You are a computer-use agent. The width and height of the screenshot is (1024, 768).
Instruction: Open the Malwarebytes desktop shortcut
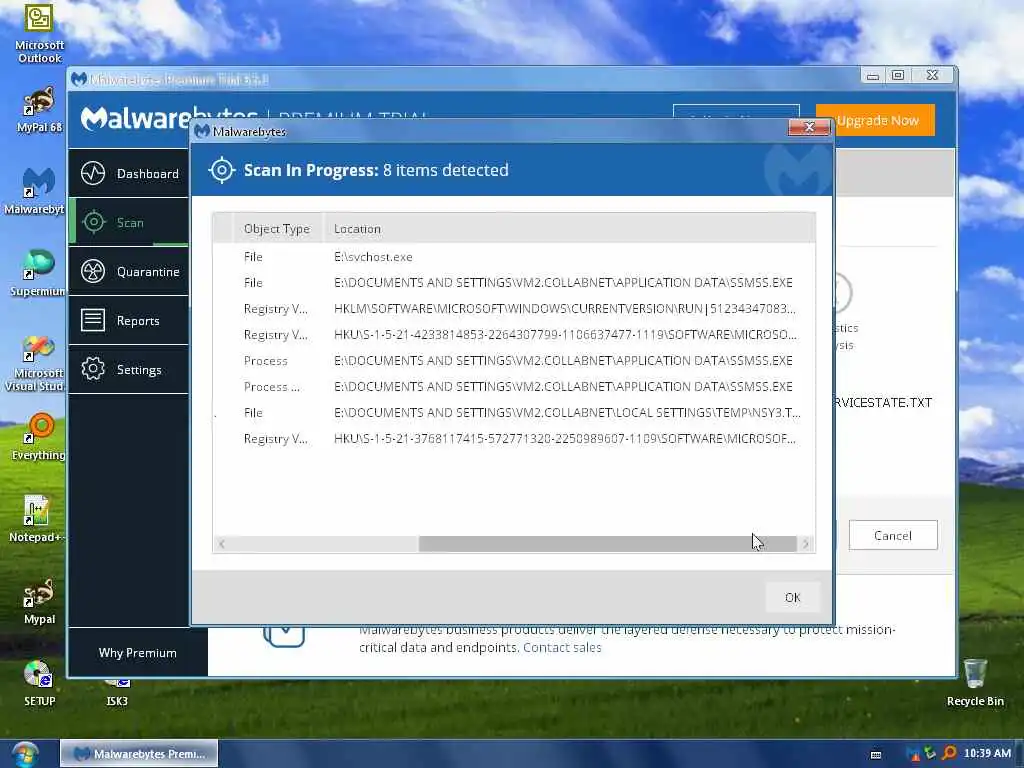[x=34, y=191]
